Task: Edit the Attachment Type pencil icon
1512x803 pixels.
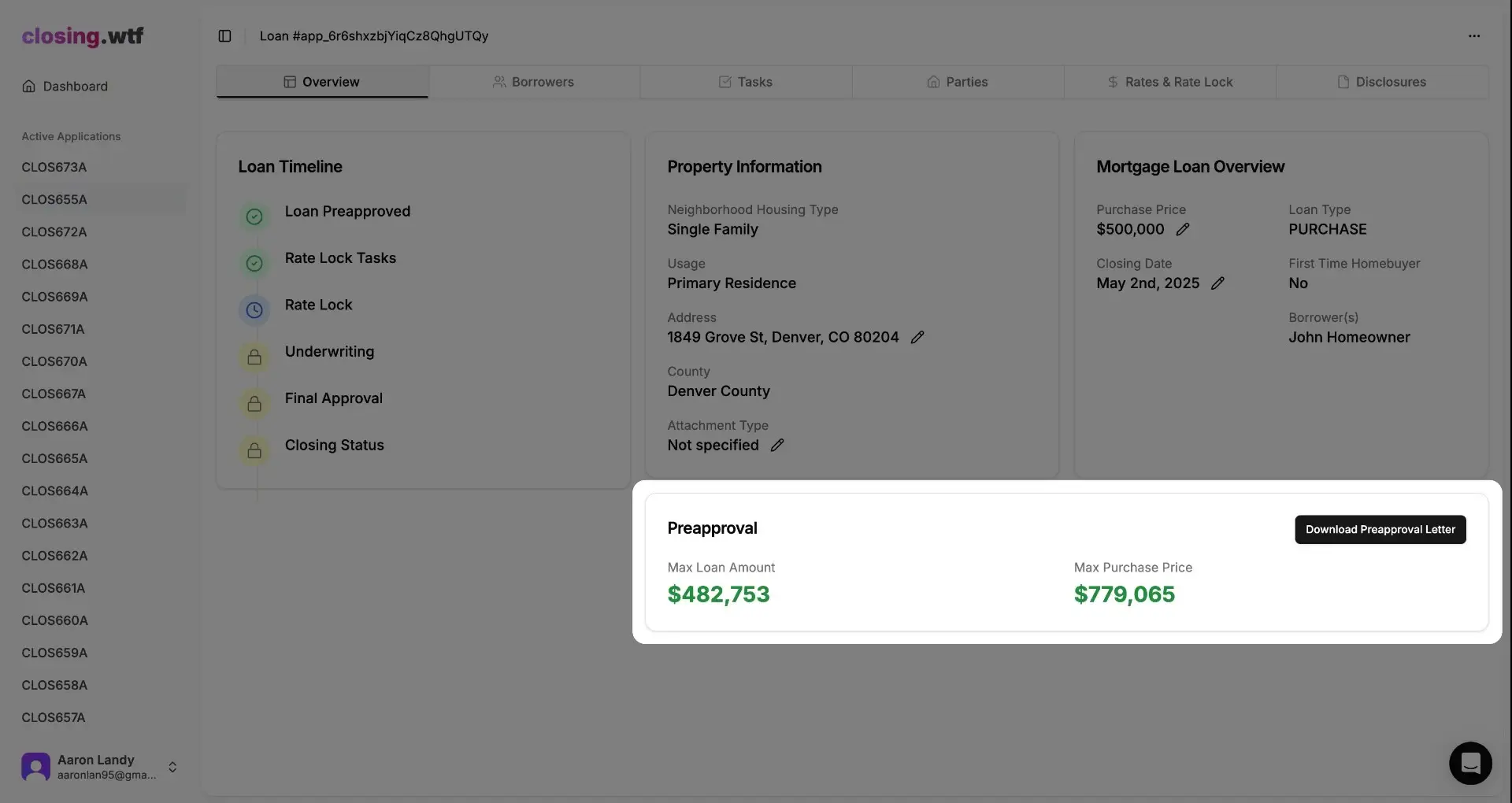Action: (777, 445)
